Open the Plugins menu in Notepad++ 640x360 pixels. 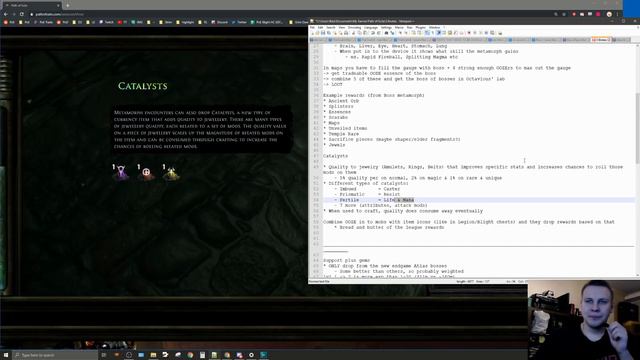pyautogui.click(x=420, y=27)
